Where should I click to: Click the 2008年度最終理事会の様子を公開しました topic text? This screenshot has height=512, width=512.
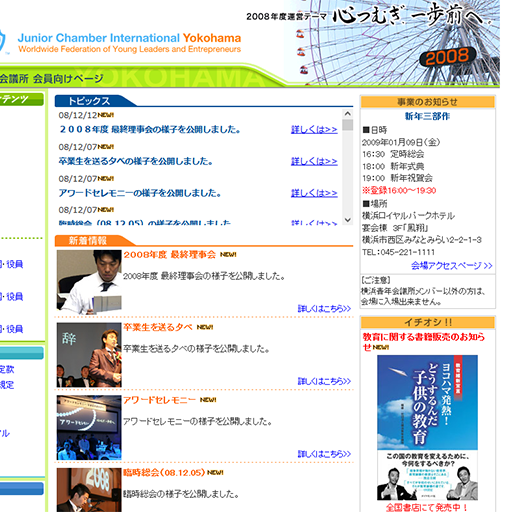150,129
